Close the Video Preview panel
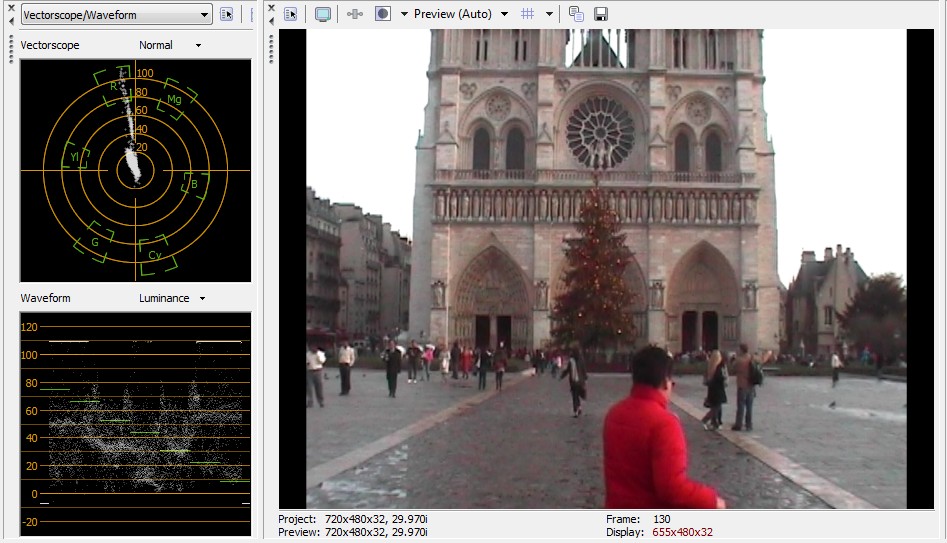Image resolution: width=947 pixels, height=543 pixels. point(272,8)
